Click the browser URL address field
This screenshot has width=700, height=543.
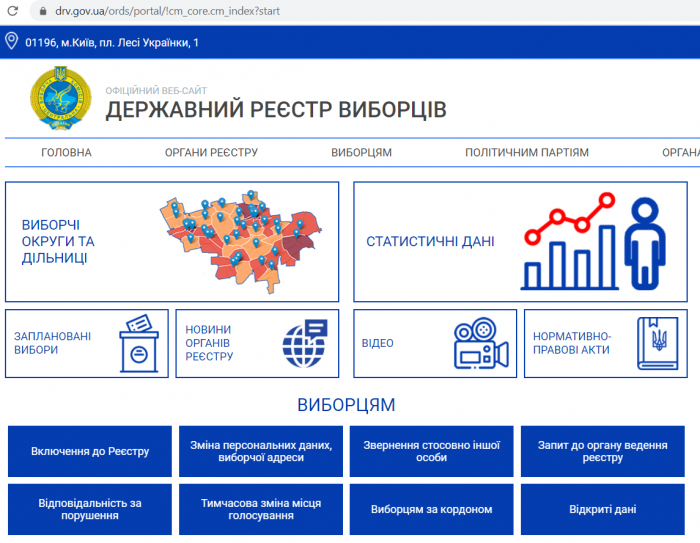click(x=300, y=11)
